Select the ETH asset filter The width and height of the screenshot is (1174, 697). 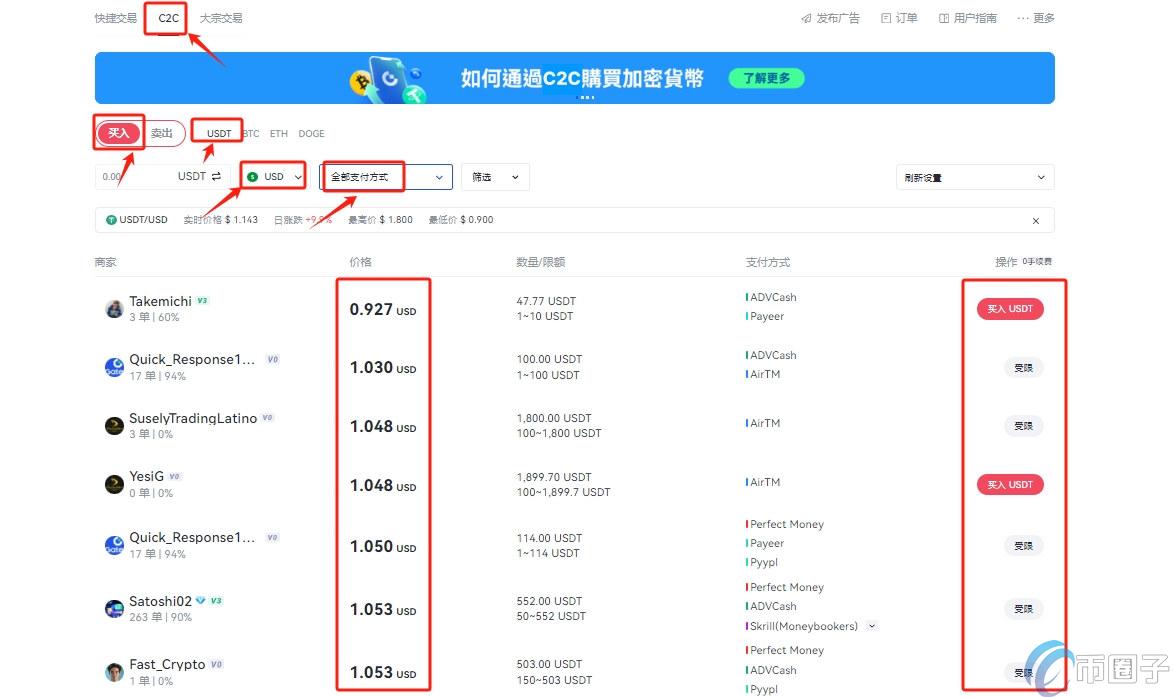click(x=278, y=133)
